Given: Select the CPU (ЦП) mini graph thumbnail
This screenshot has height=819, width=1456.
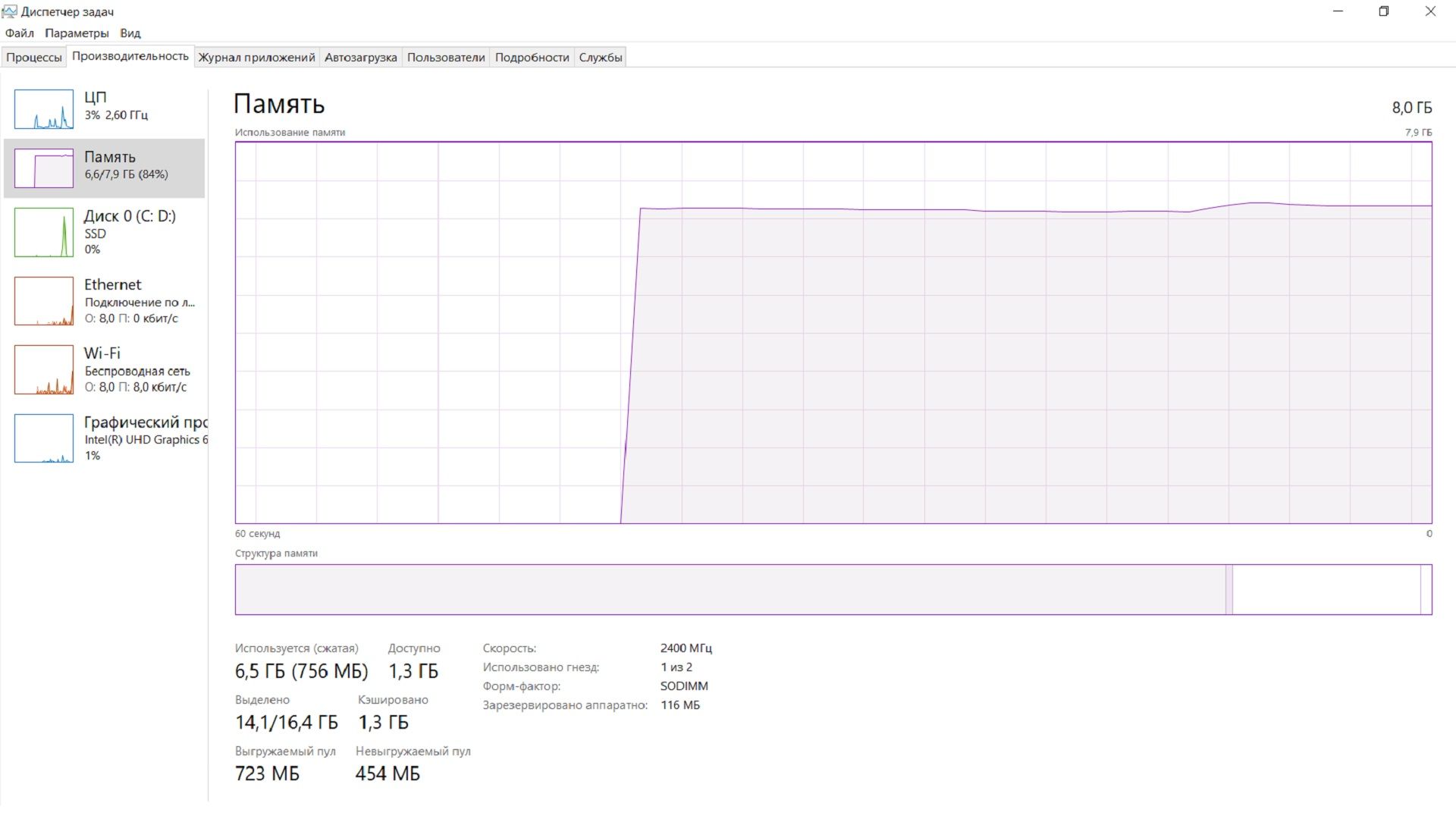Looking at the screenshot, I should (44, 109).
